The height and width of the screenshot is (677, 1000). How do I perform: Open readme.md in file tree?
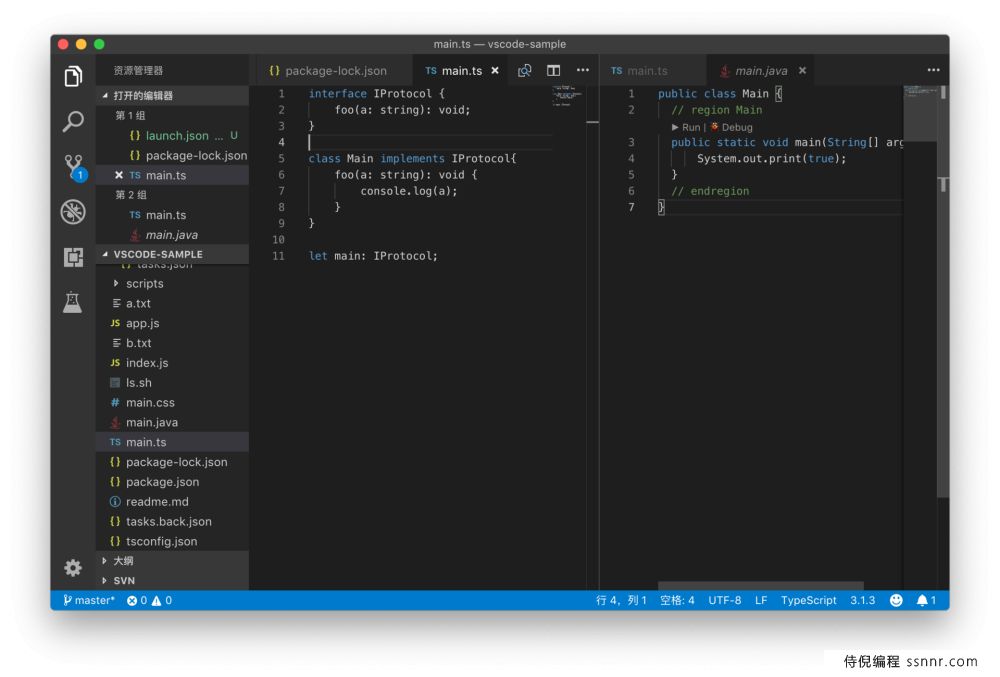[x=172, y=502]
